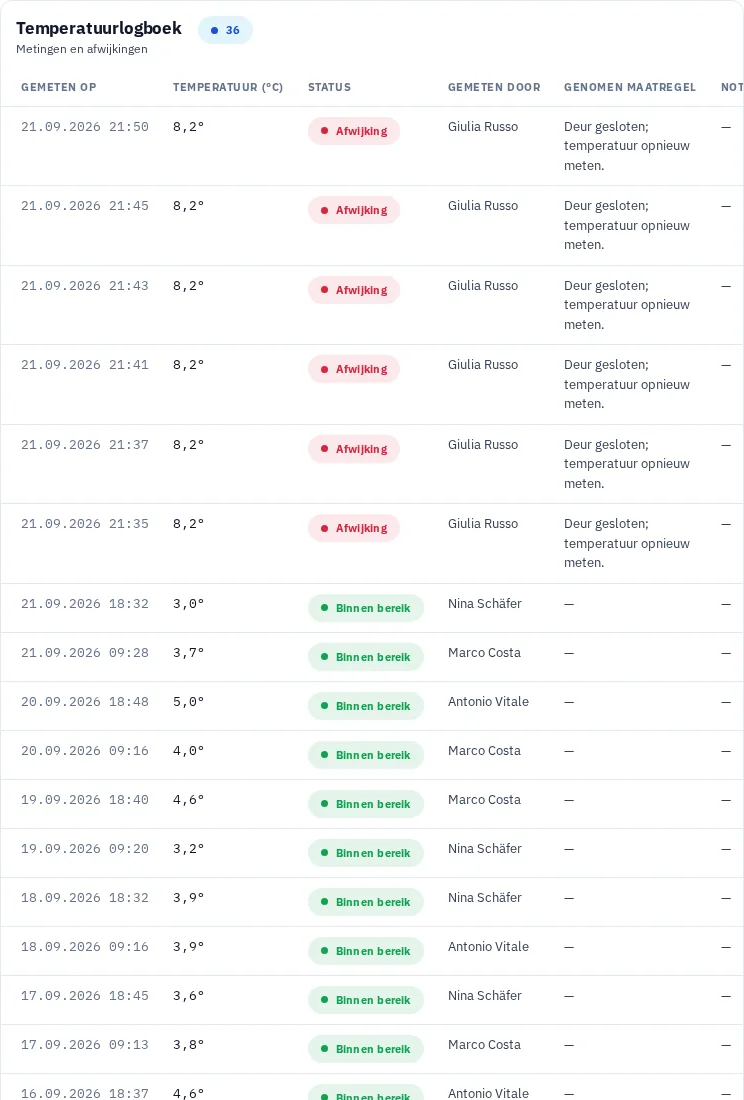Click the timestamp 20.09.2026 18:48
The width and height of the screenshot is (744, 1100).
coord(85,702)
